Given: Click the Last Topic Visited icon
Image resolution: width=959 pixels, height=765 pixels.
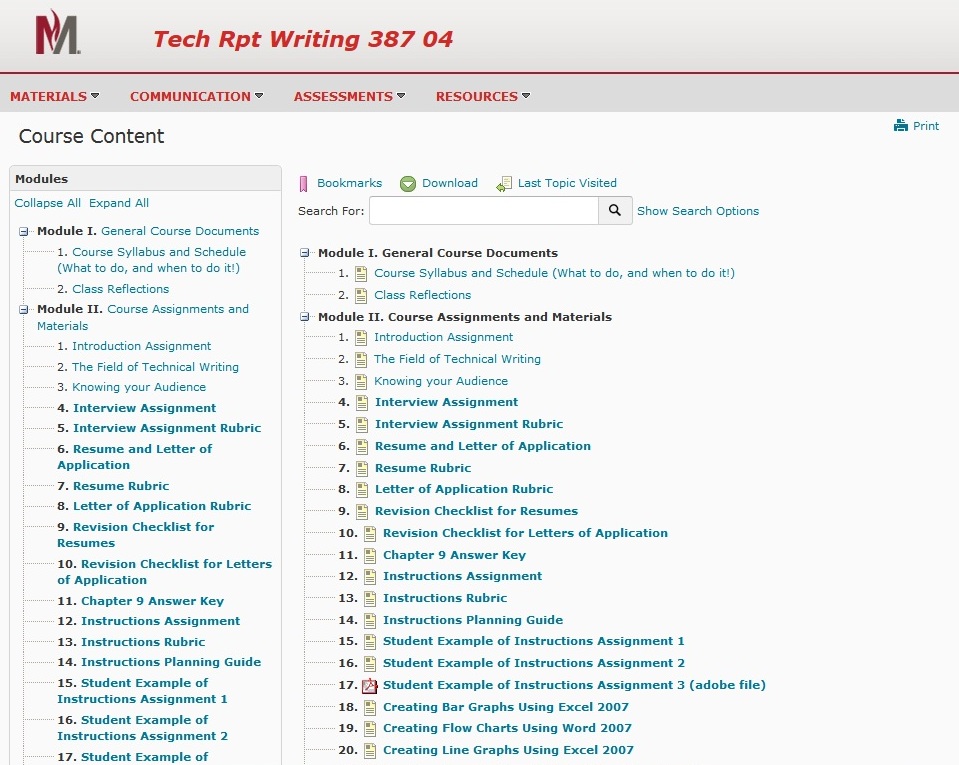Looking at the screenshot, I should click(504, 184).
